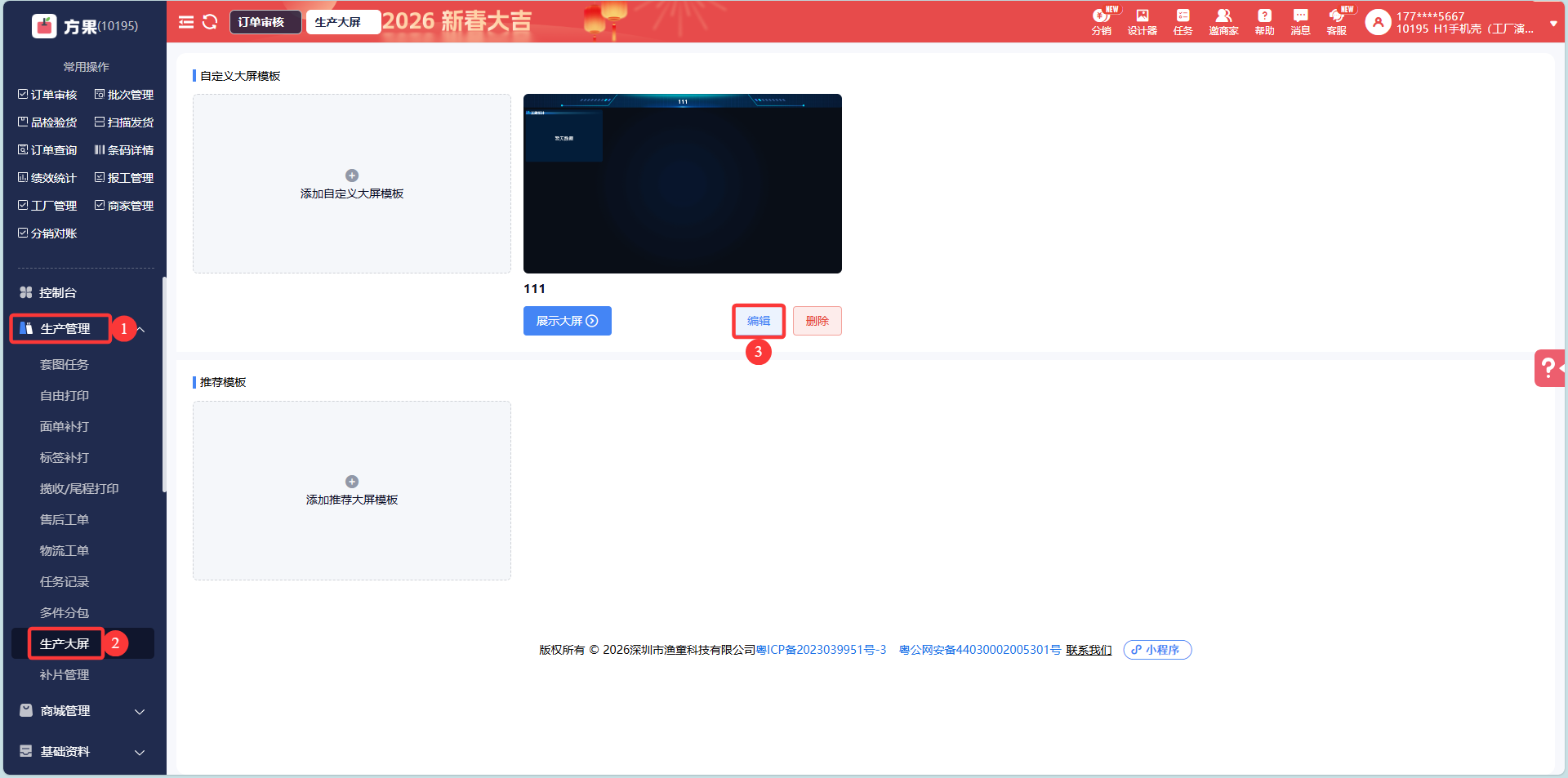Switch to the 订单审核 tab
The height and width of the screenshot is (778, 1568).
click(261, 22)
